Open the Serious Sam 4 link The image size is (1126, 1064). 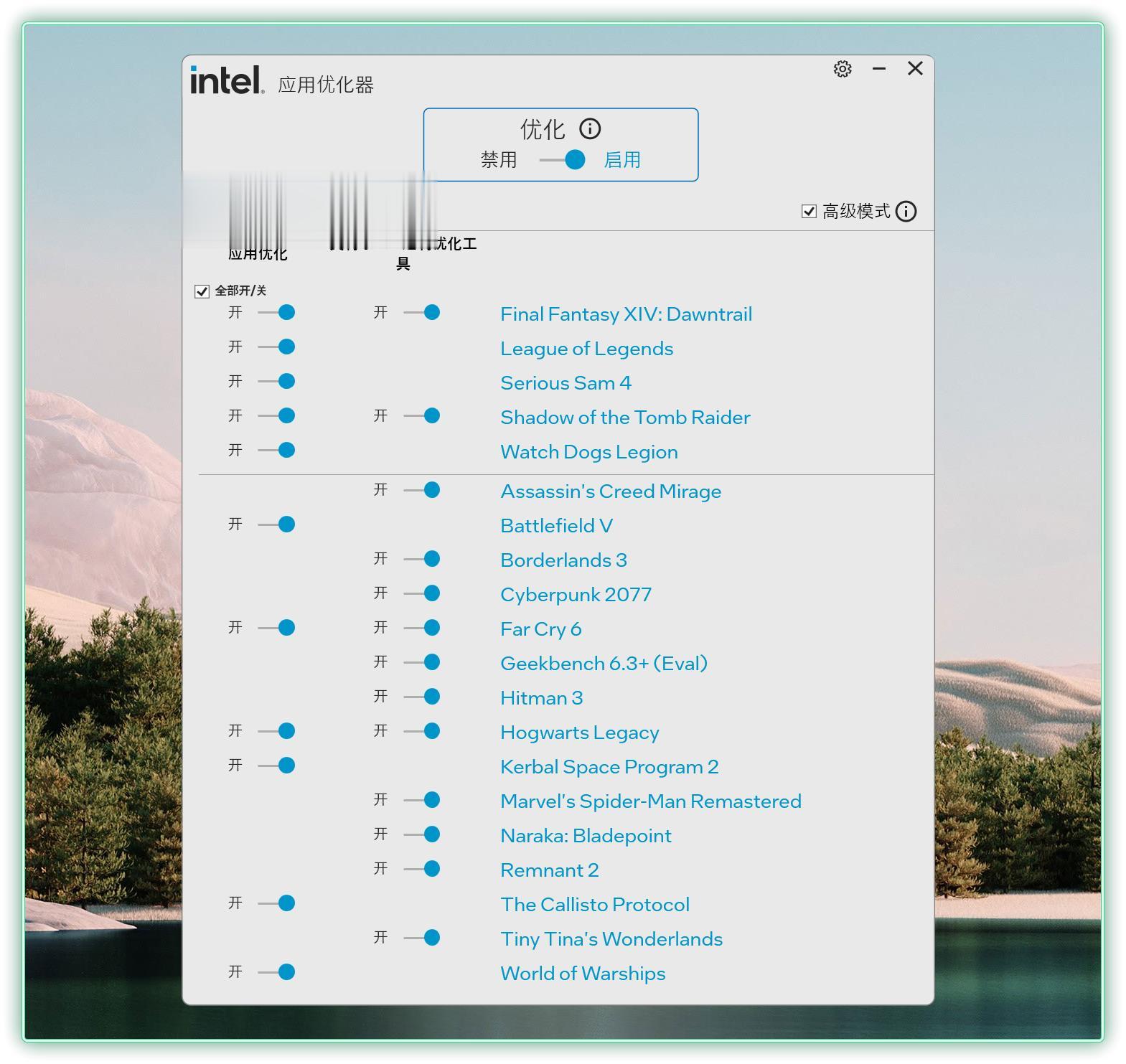click(566, 383)
